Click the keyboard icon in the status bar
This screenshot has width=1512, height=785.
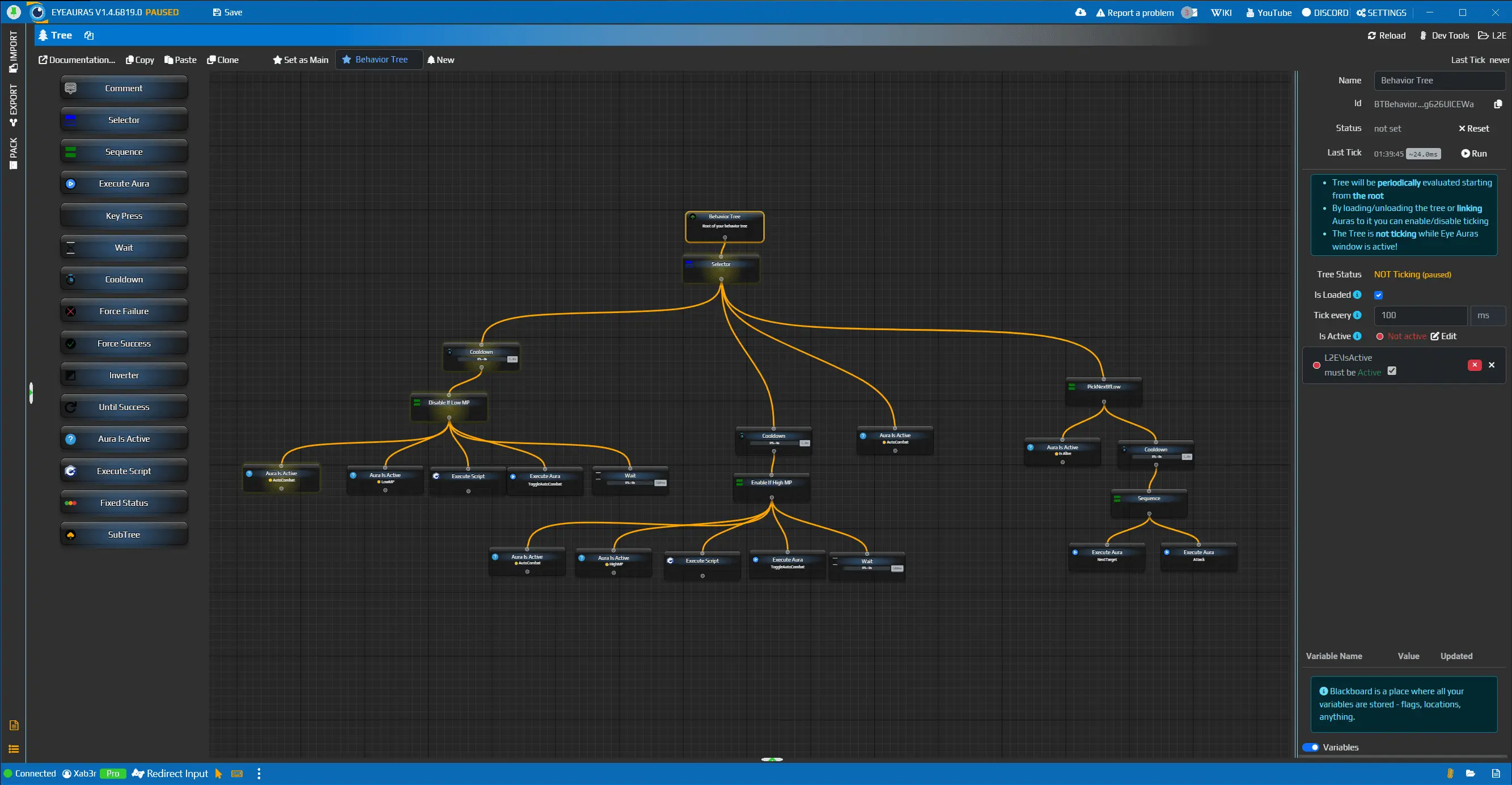[236, 774]
